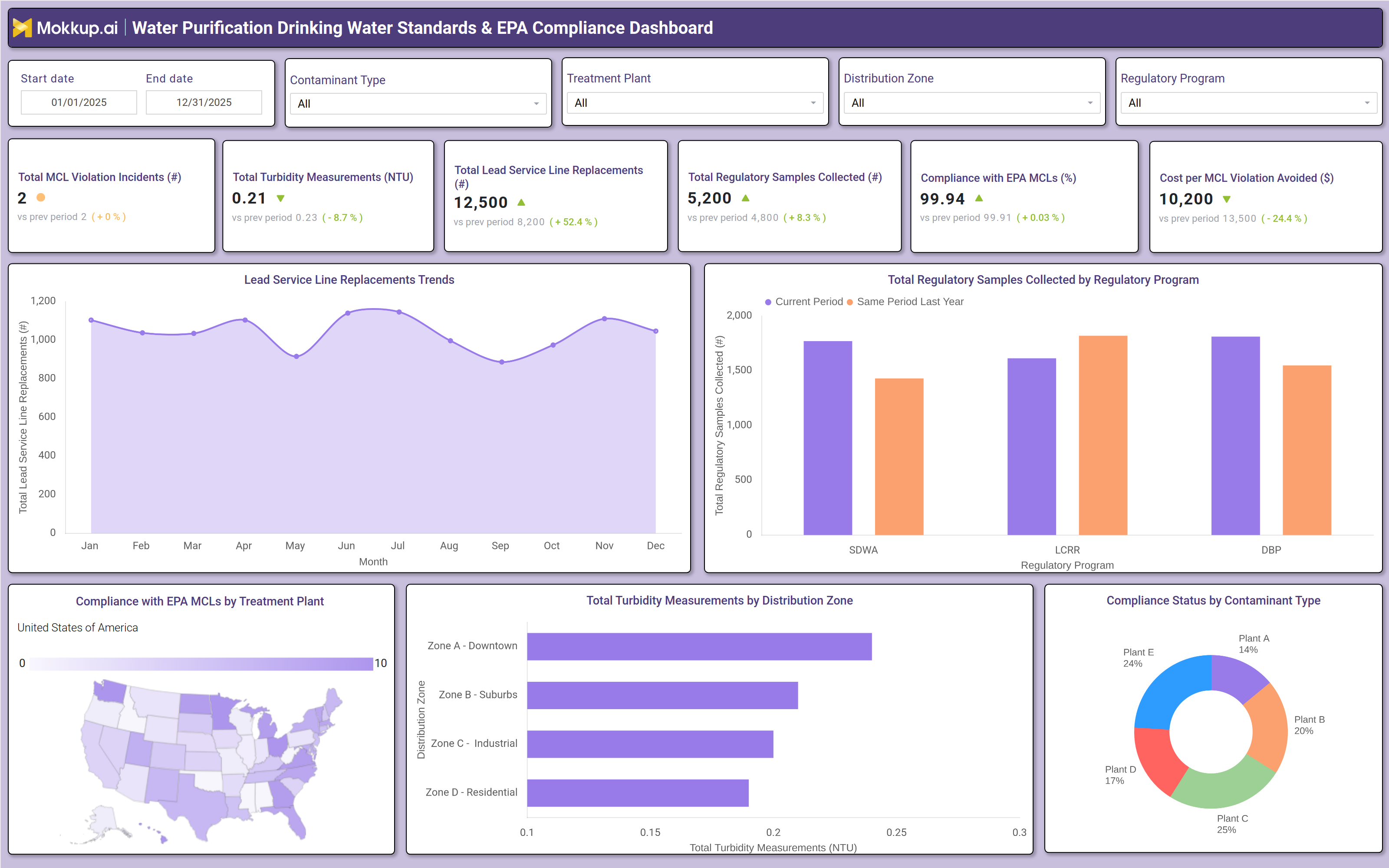This screenshot has height=868, width=1389.
Task: Click the Dec data point on trend line
Action: tap(655, 331)
